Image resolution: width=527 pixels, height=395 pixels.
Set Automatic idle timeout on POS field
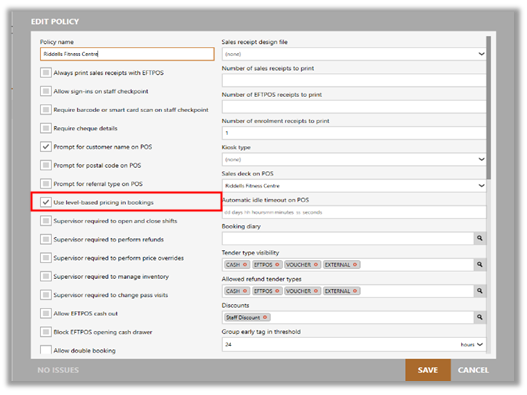click(x=354, y=212)
